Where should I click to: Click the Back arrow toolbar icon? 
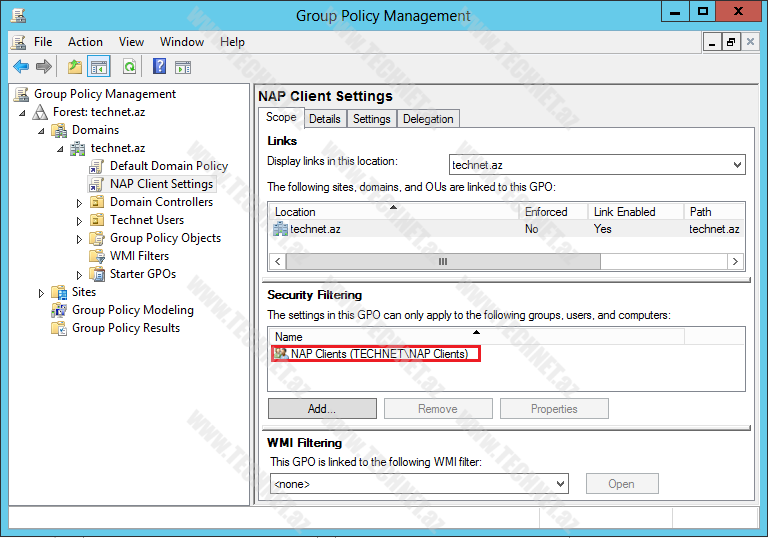(21, 67)
